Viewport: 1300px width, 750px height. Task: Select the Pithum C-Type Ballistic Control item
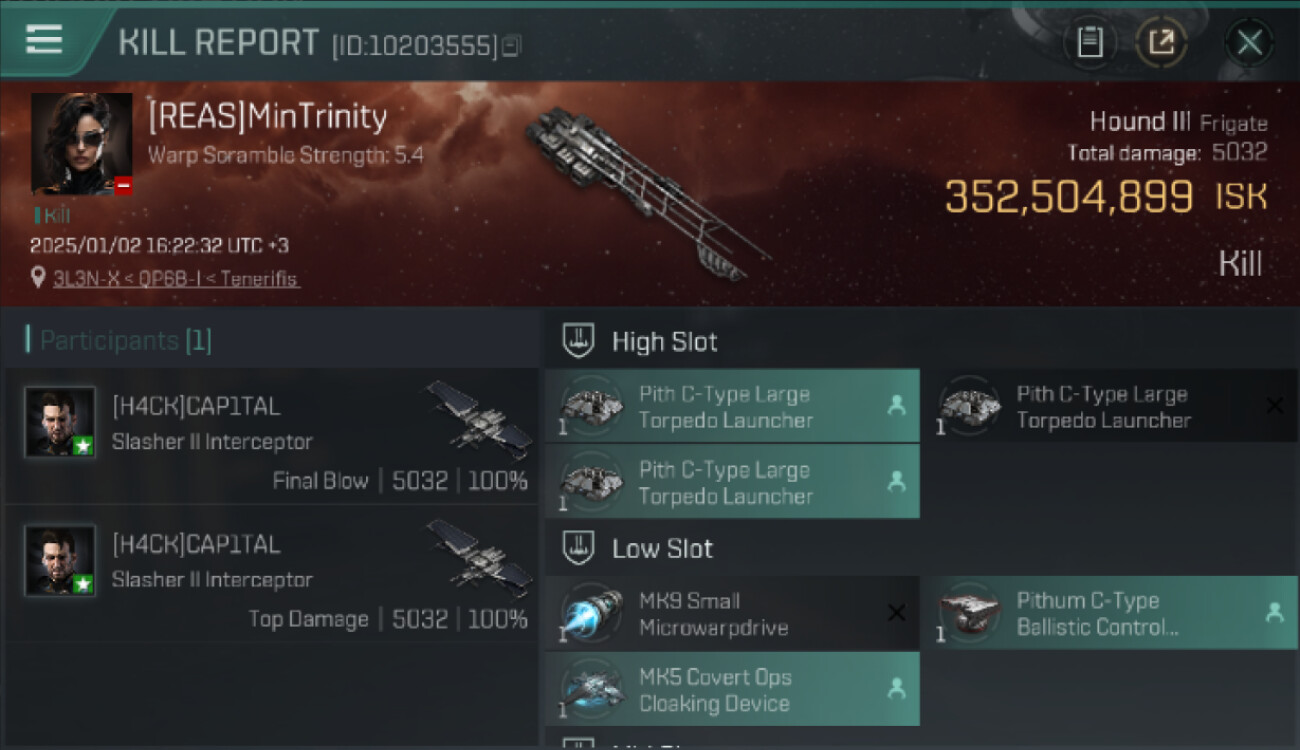[x=1110, y=613]
